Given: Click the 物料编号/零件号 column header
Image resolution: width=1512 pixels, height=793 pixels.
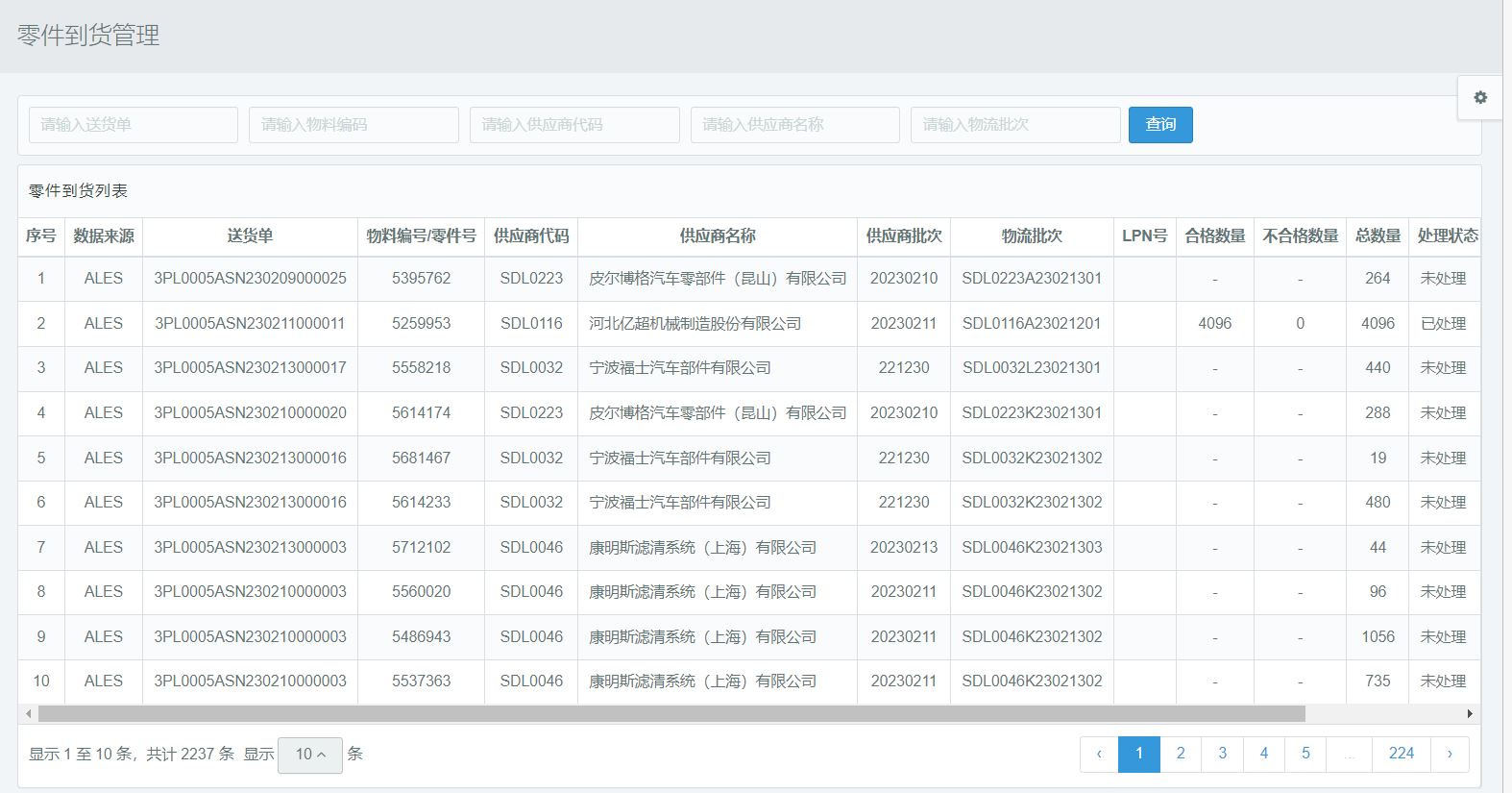Looking at the screenshot, I should click(421, 236).
